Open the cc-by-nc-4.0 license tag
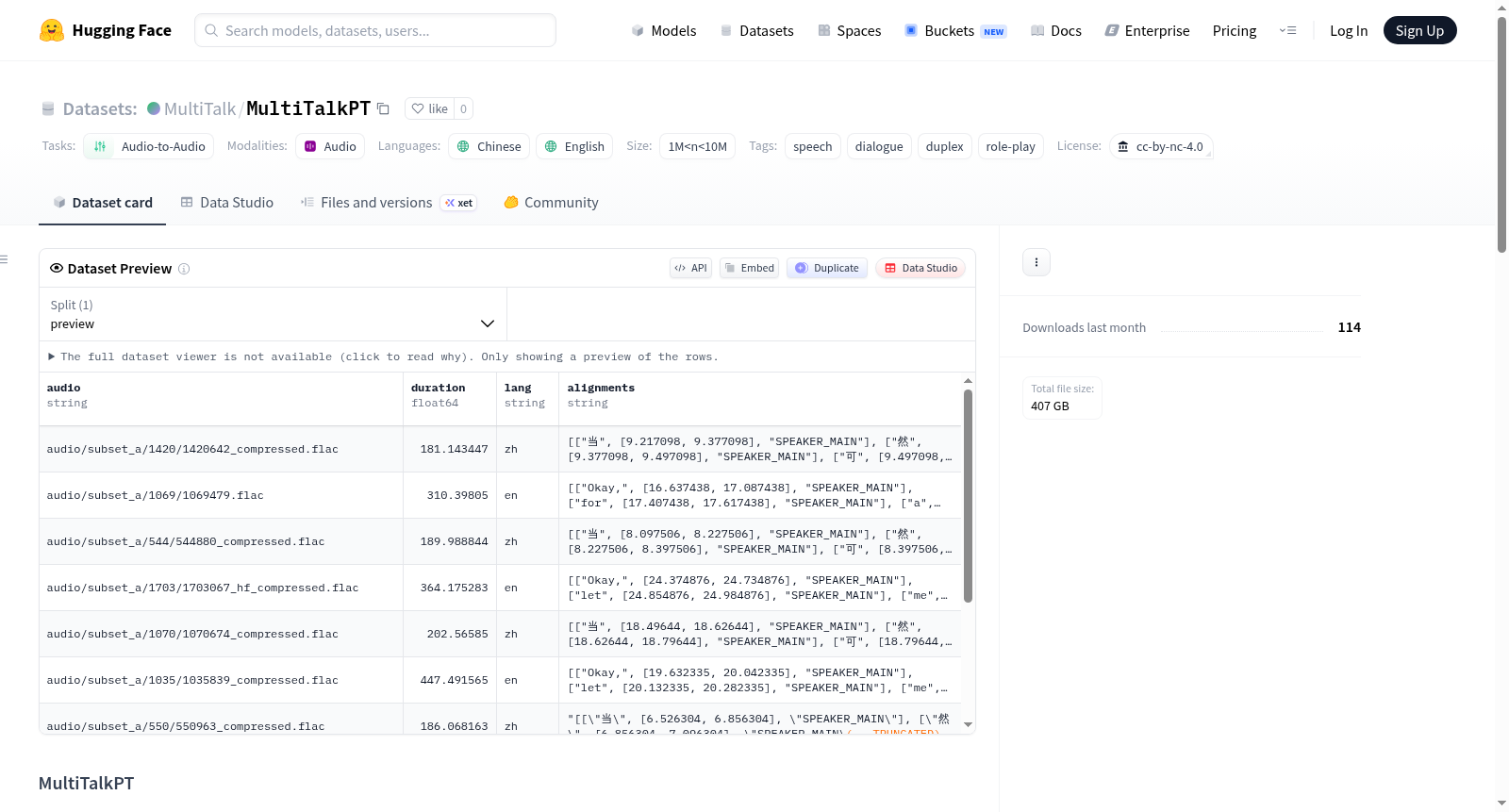This screenshot has width=1509, height=812. click(1161, 146)
